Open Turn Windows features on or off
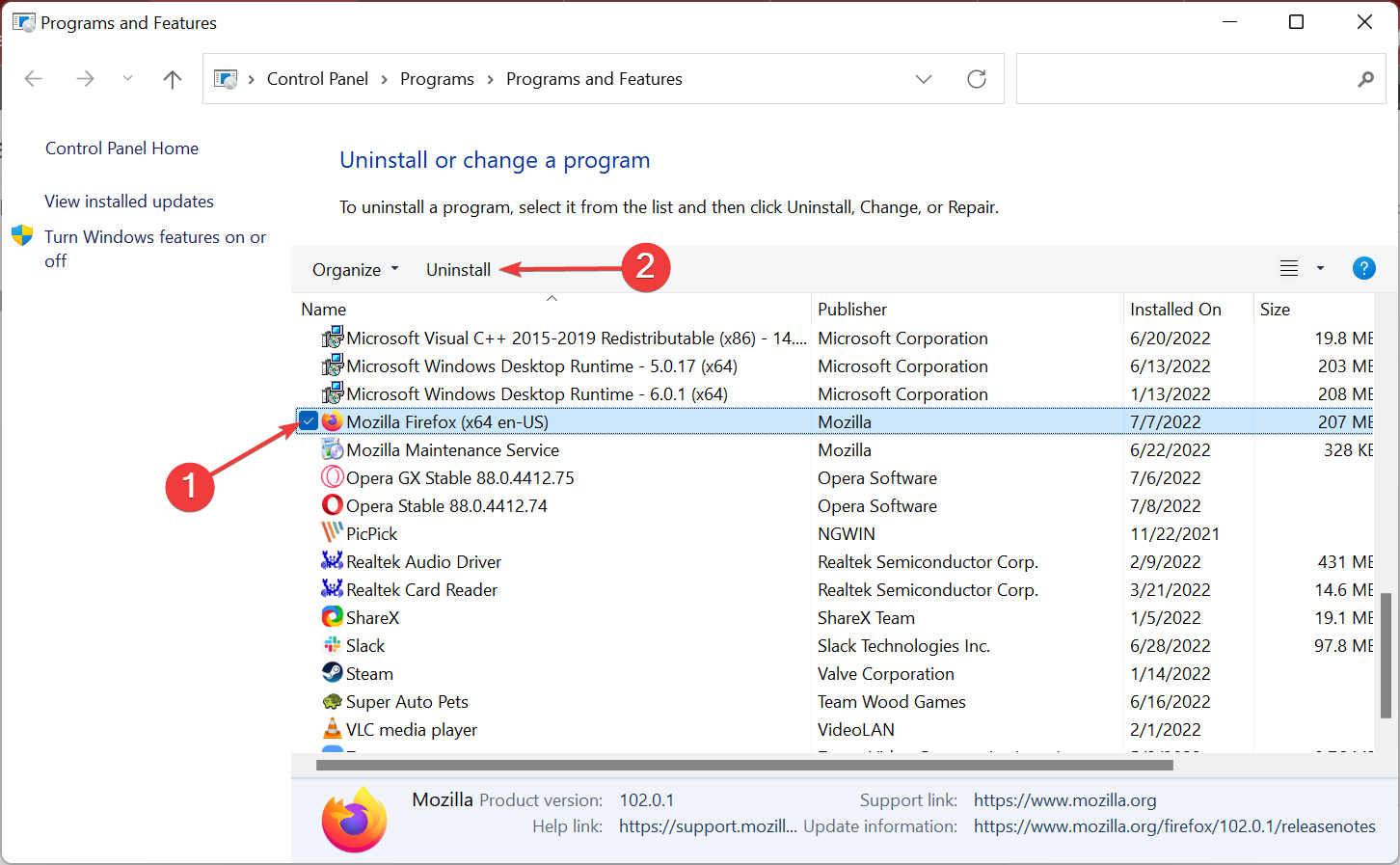The width and height of the screenshot is (1400, 865). [x=155, y=249]
